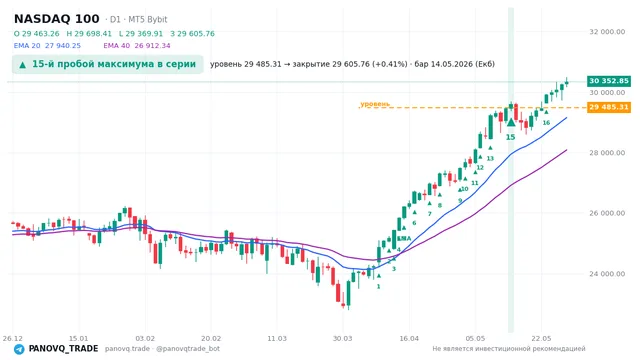Click the large green triangle above marker 15

pyautogui.click(x=511, y=122)
